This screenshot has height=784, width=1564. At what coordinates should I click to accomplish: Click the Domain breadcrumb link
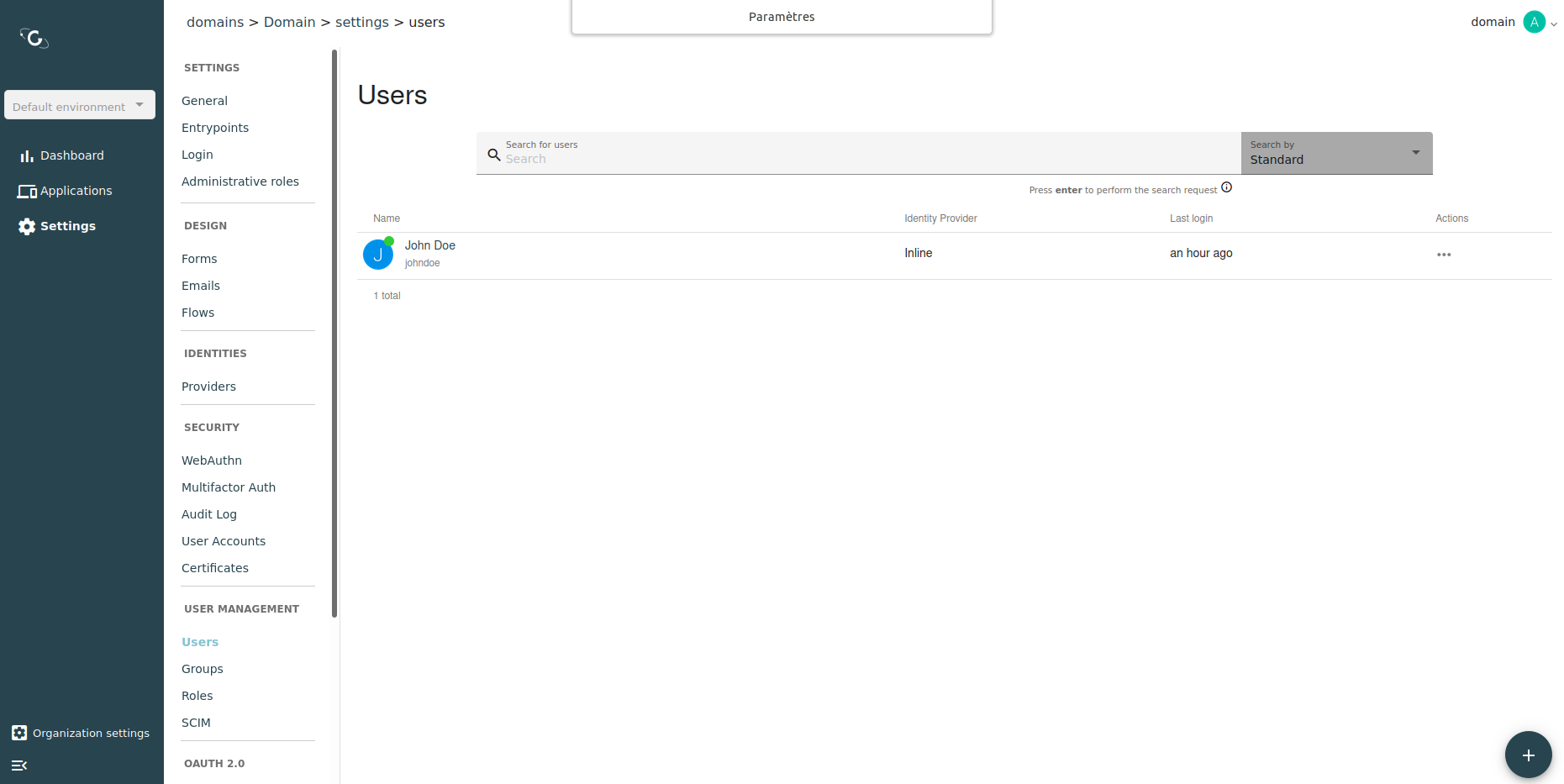point(289,22)
